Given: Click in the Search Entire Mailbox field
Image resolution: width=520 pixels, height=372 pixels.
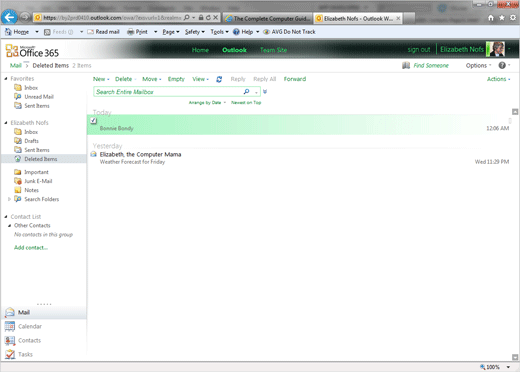Looking at the screenshot, I should 168,92.
